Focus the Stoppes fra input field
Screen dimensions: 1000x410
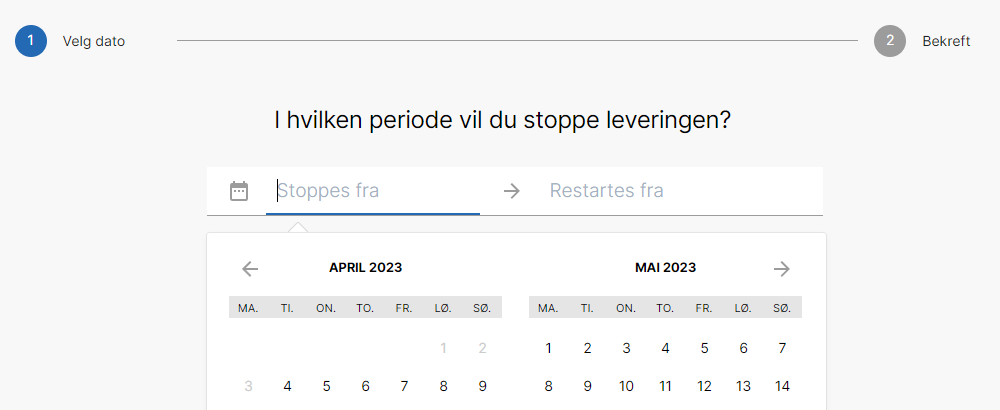[375, 191]
